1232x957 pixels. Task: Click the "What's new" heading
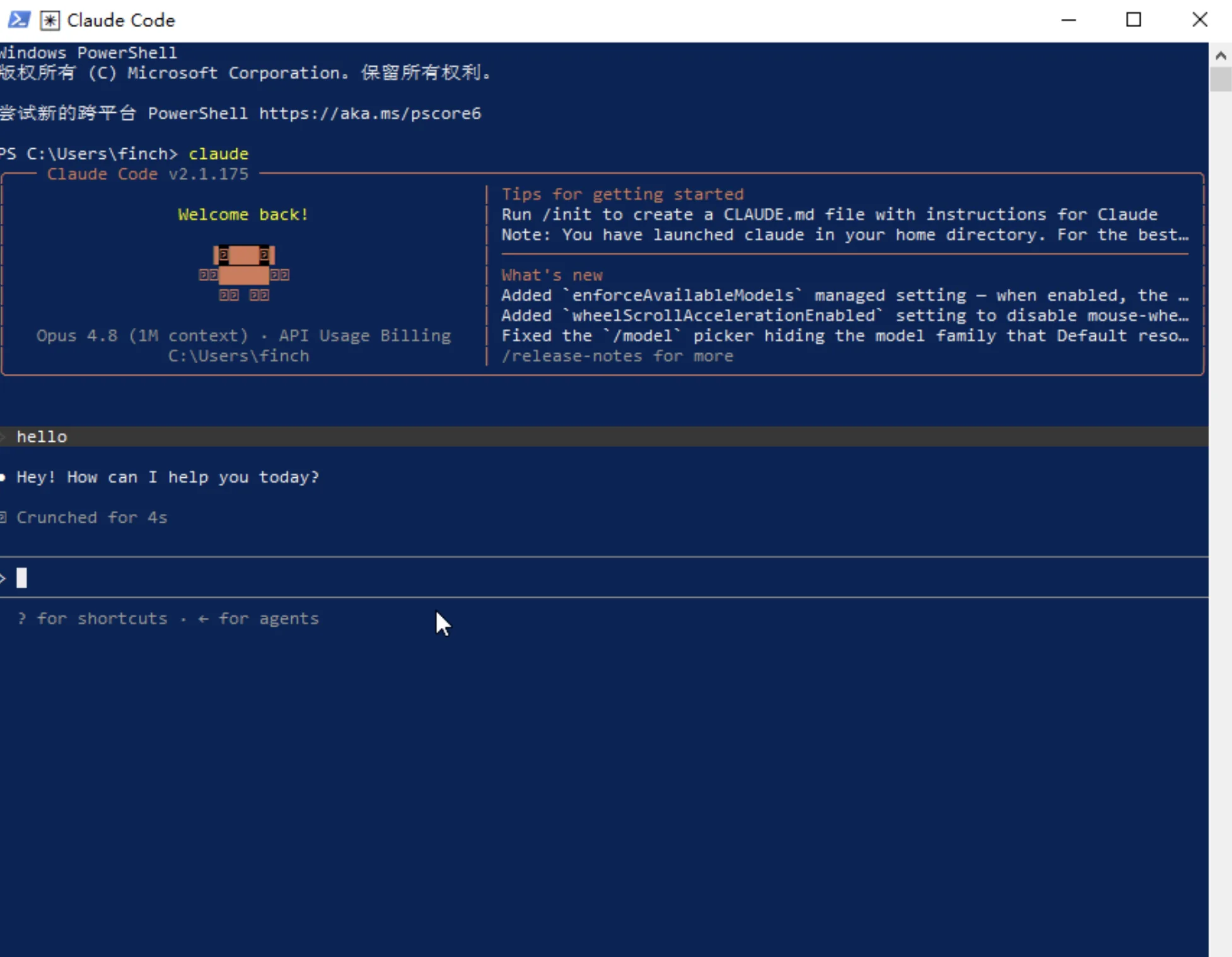[552, 275]
